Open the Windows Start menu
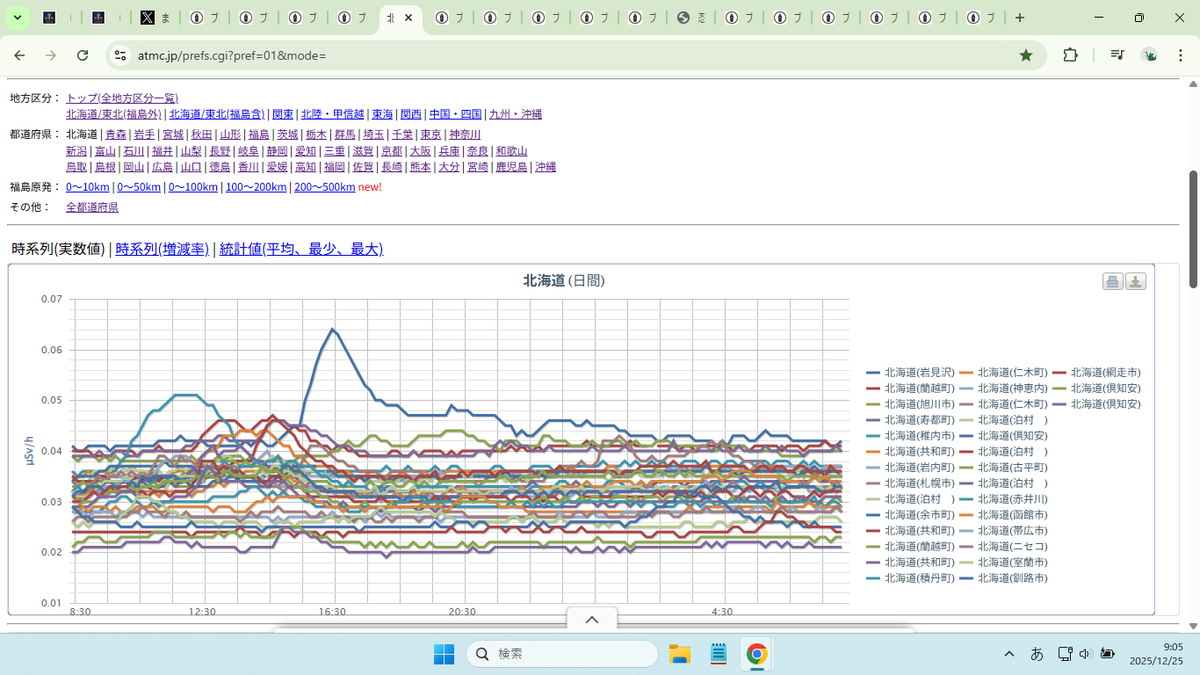Viewport: 1200px width, 675px height. pyautogui.click(x=443, y=654)
